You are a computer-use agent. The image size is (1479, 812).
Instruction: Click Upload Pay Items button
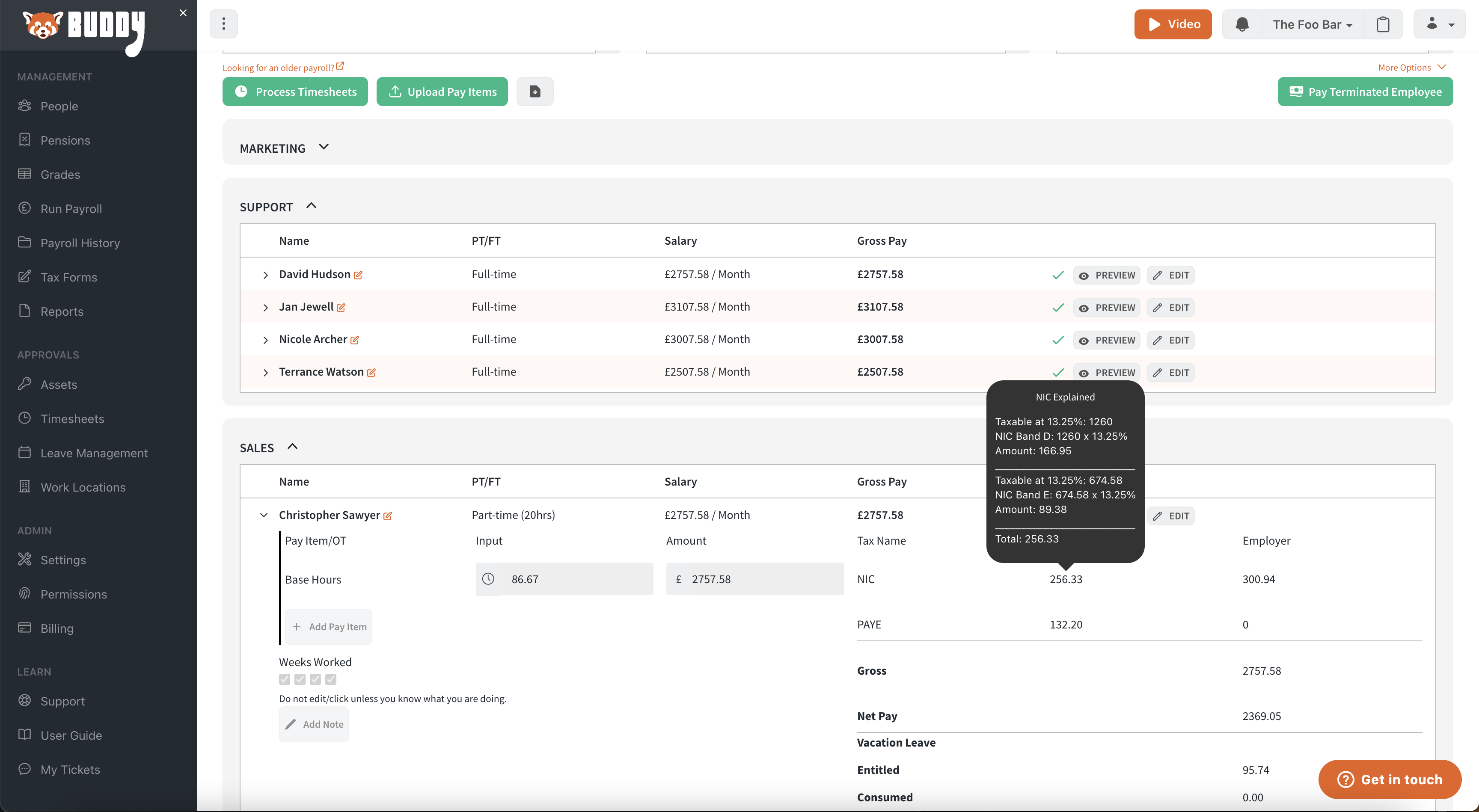point(442,92)
